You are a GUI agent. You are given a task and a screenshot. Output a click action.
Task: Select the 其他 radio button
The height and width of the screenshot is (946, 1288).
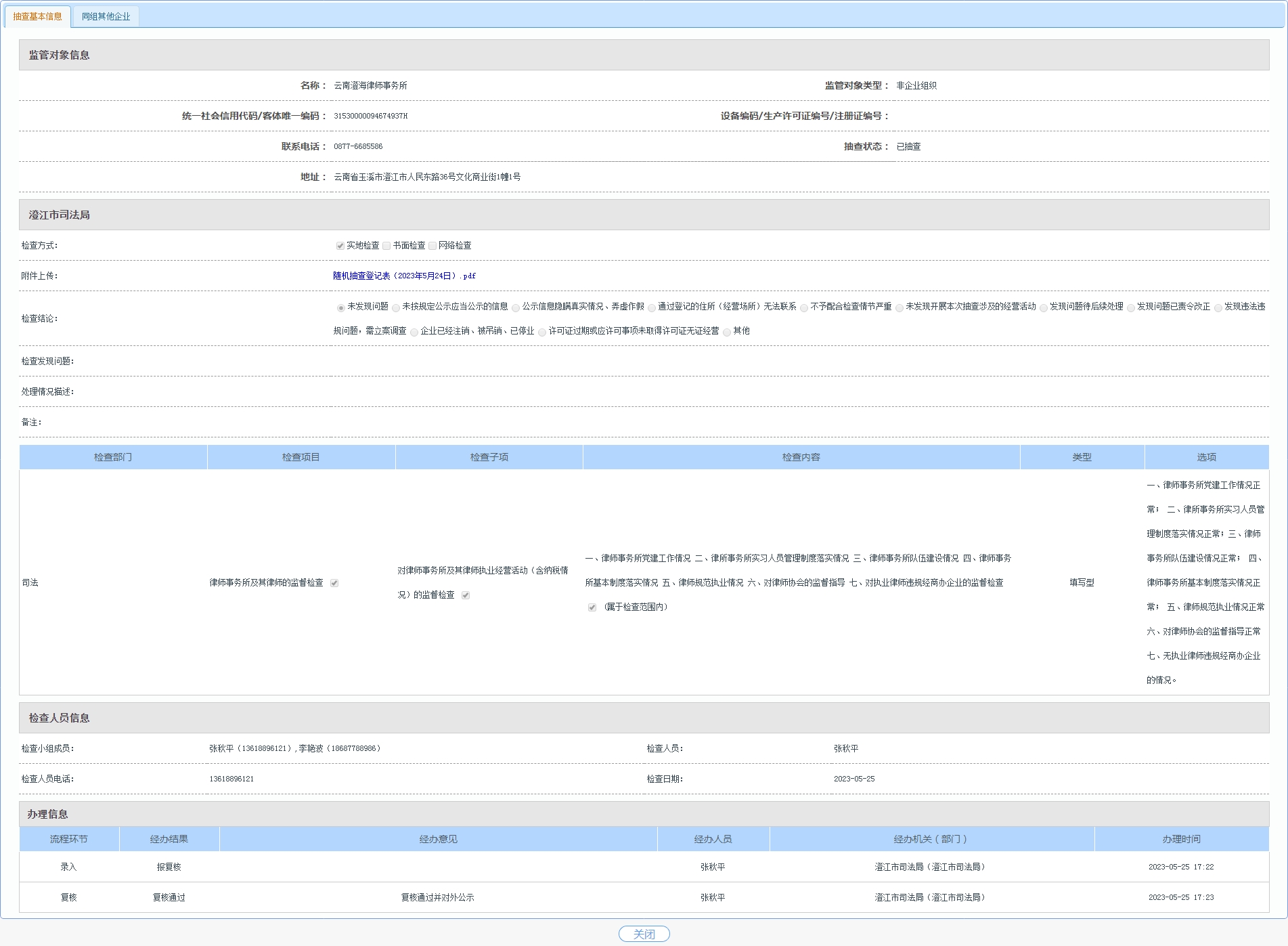click(x=727, y=332)
